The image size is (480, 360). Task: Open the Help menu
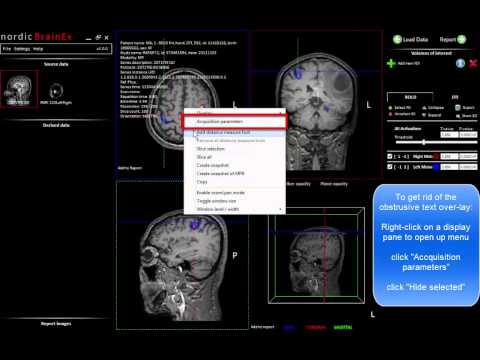point(38,49)
